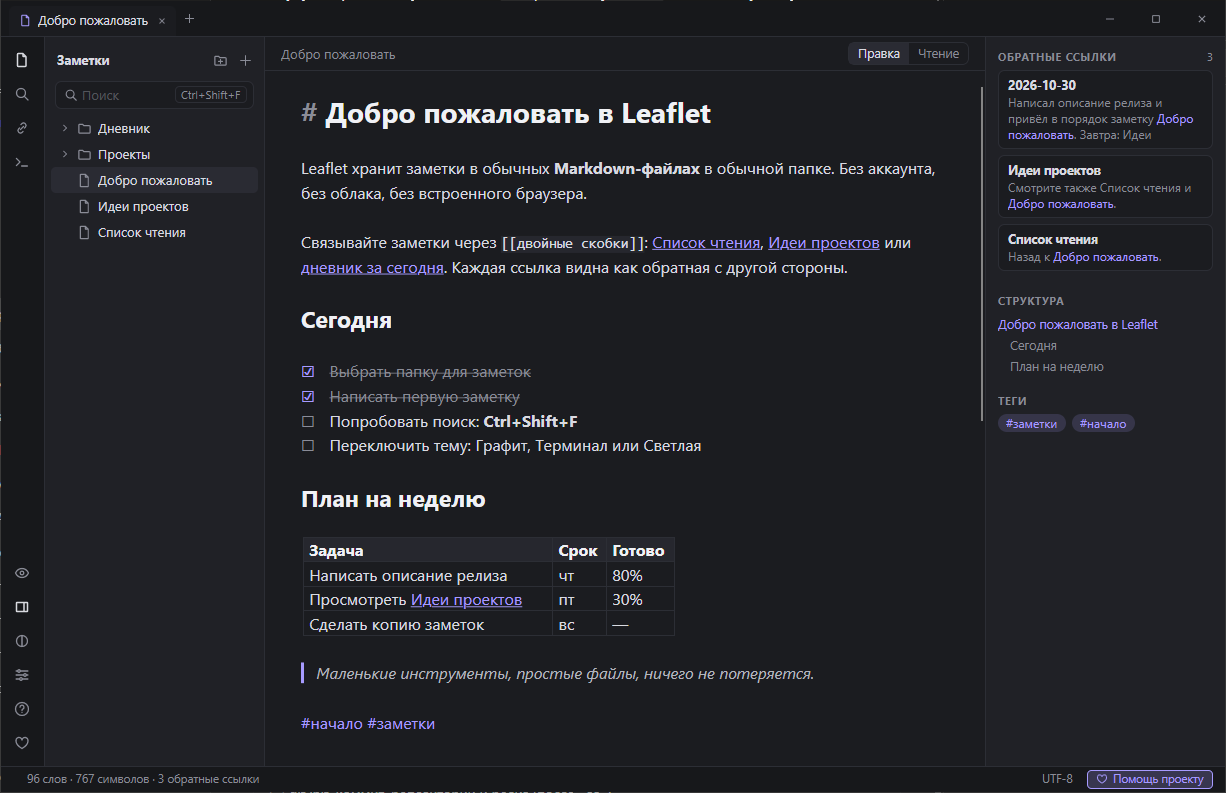This screenshot has width=1226, height=793.
Task: Click the Помощь проекту button
Action: click(1150, 779)
